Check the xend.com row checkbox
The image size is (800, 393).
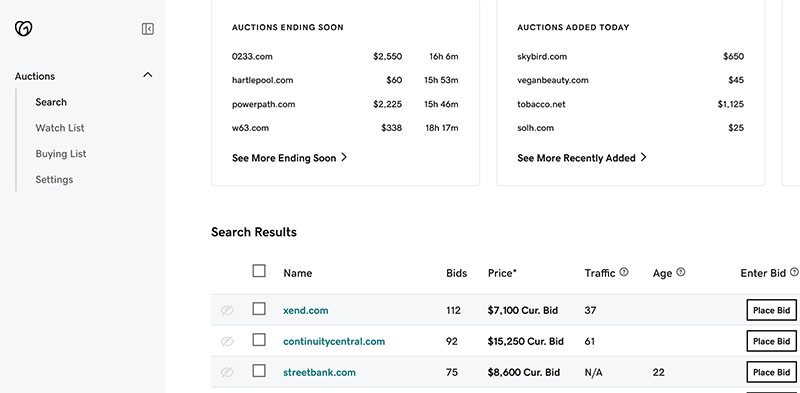tap(259, 309)
